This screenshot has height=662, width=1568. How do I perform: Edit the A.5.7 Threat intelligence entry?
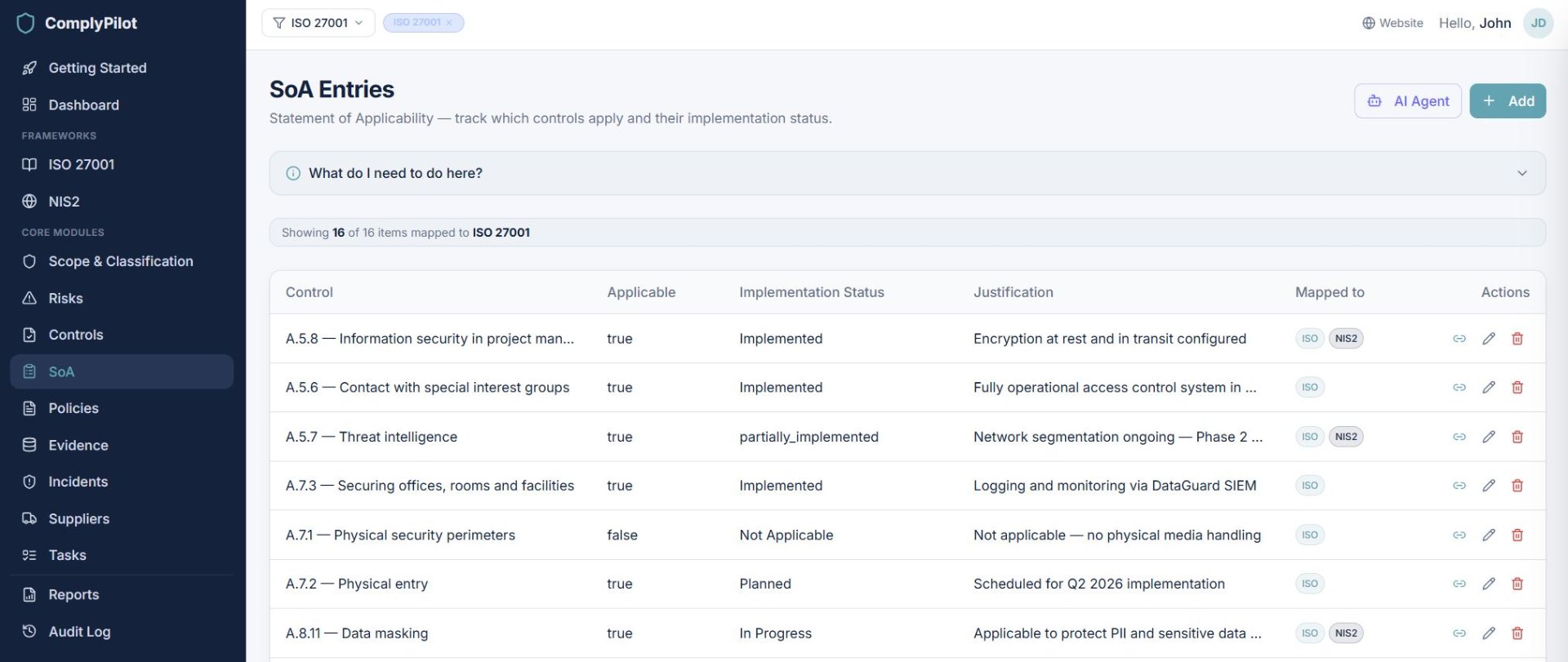(x=1489, y=437)
